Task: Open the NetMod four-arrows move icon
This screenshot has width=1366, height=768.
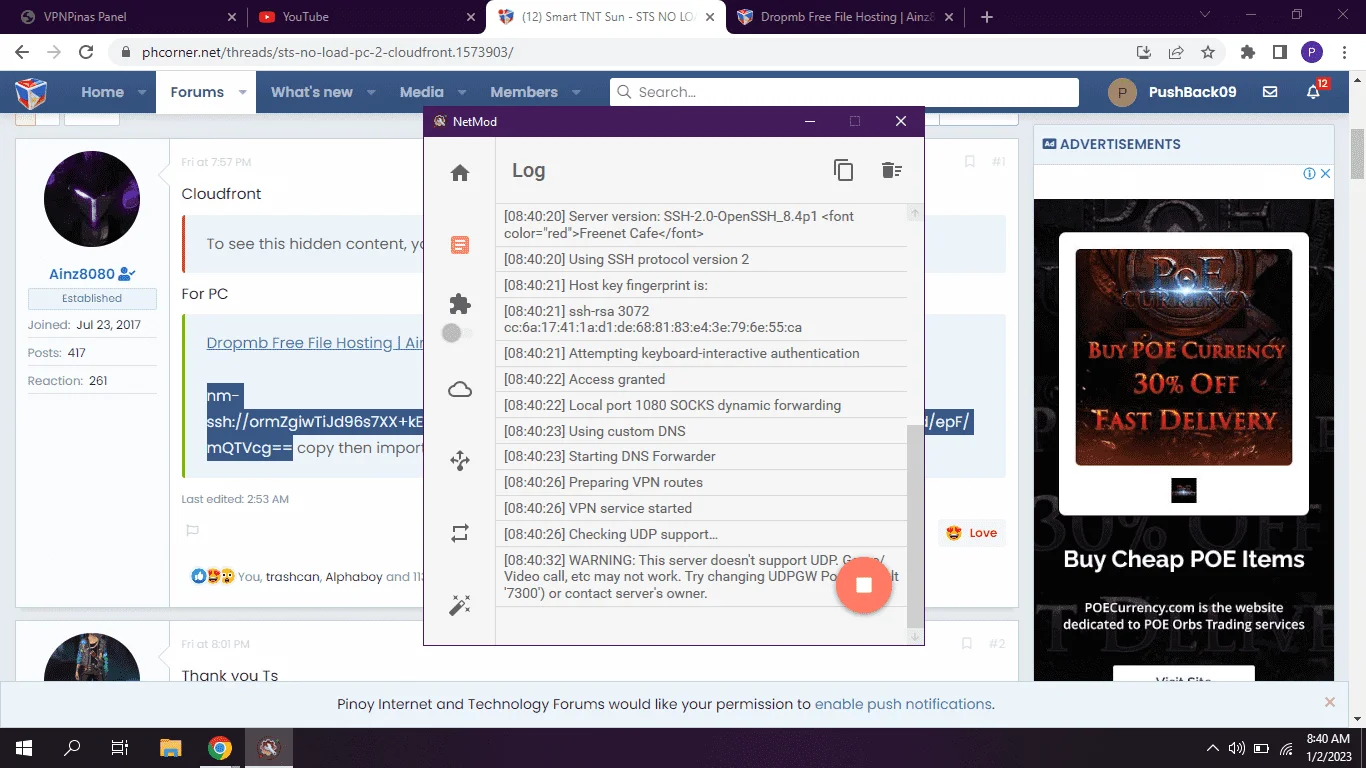Action: click(x=460, y=461)
